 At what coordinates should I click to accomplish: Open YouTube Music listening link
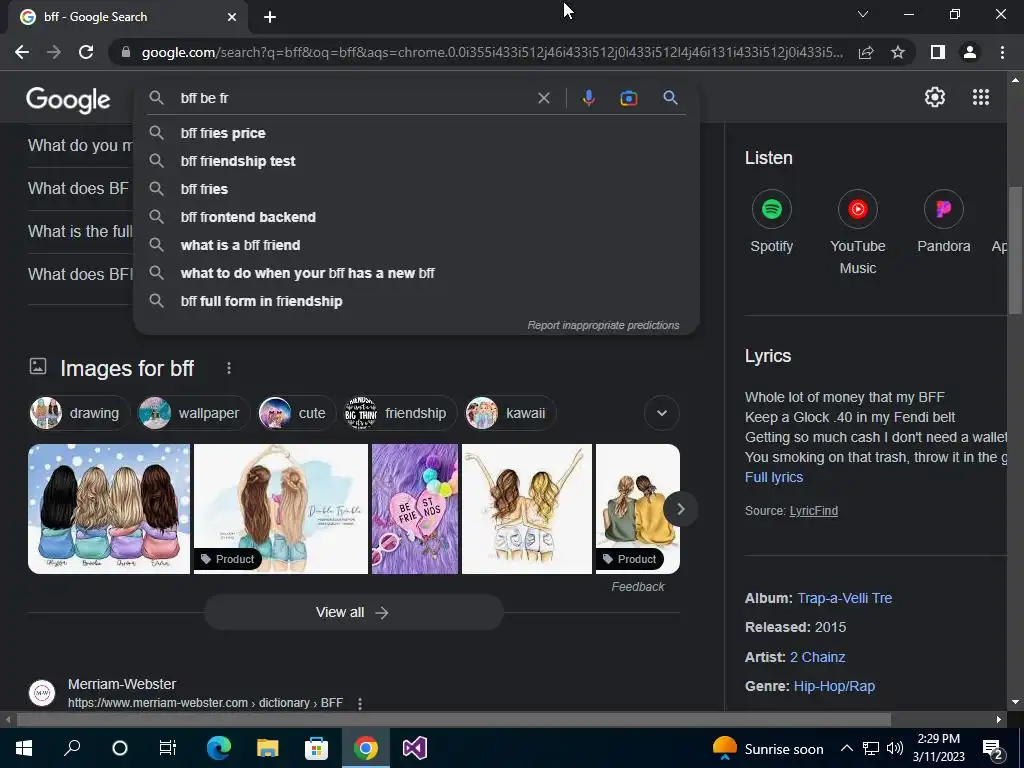point(857,232)
